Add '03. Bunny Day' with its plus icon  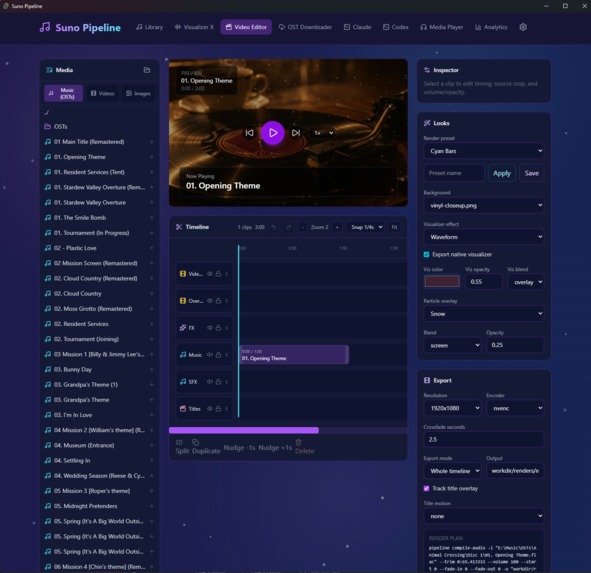coord(152,369)
